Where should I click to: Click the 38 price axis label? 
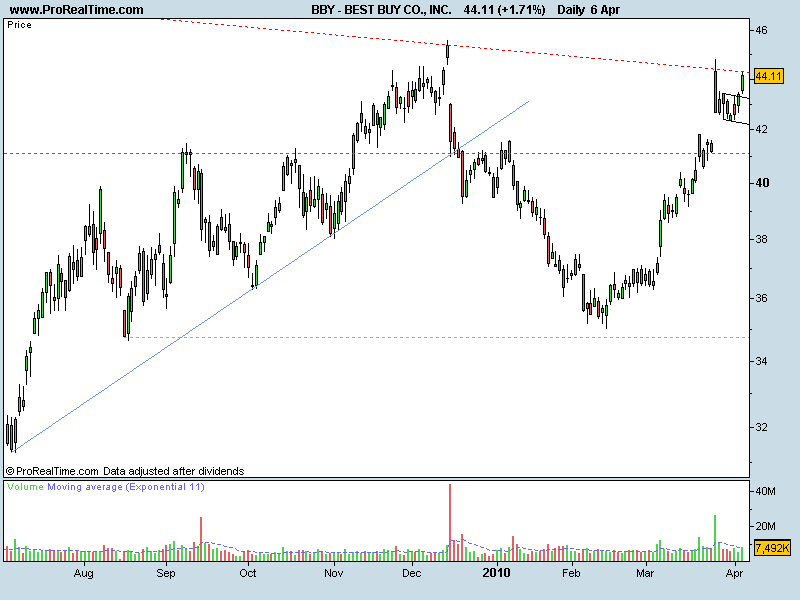(761, 239)
